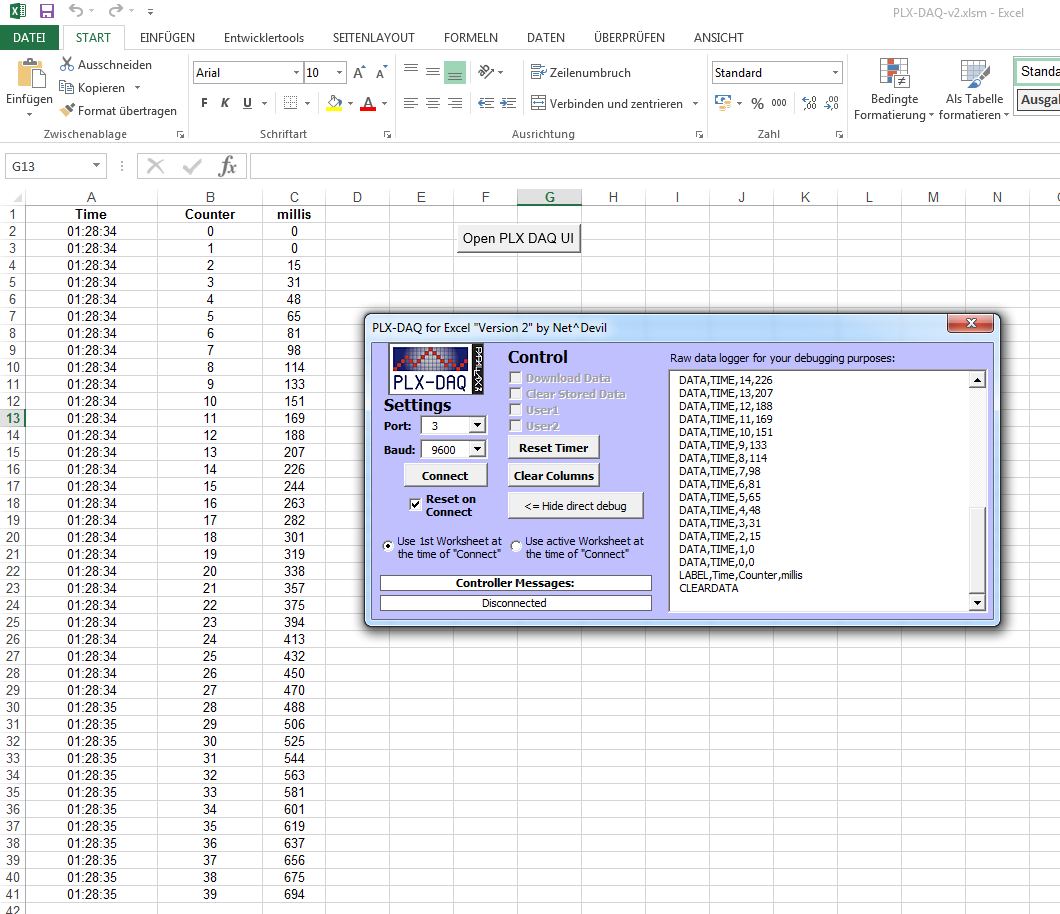Apply cell borders icon

pos(291,103)
